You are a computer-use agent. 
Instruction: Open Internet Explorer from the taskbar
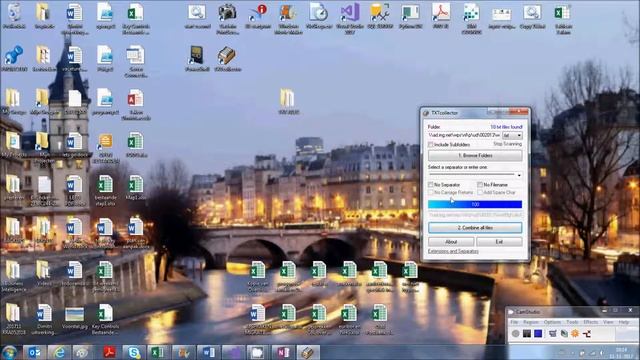tap(59, 352)
